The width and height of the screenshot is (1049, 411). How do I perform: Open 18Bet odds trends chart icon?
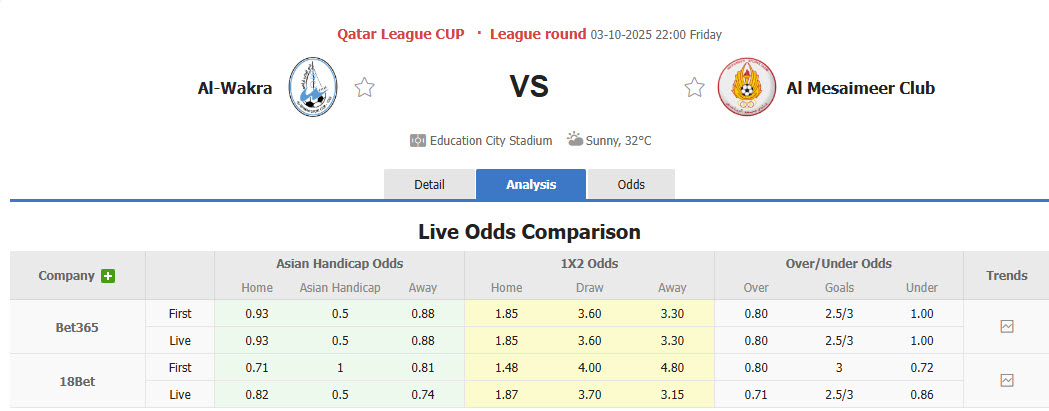point(1006,380)
